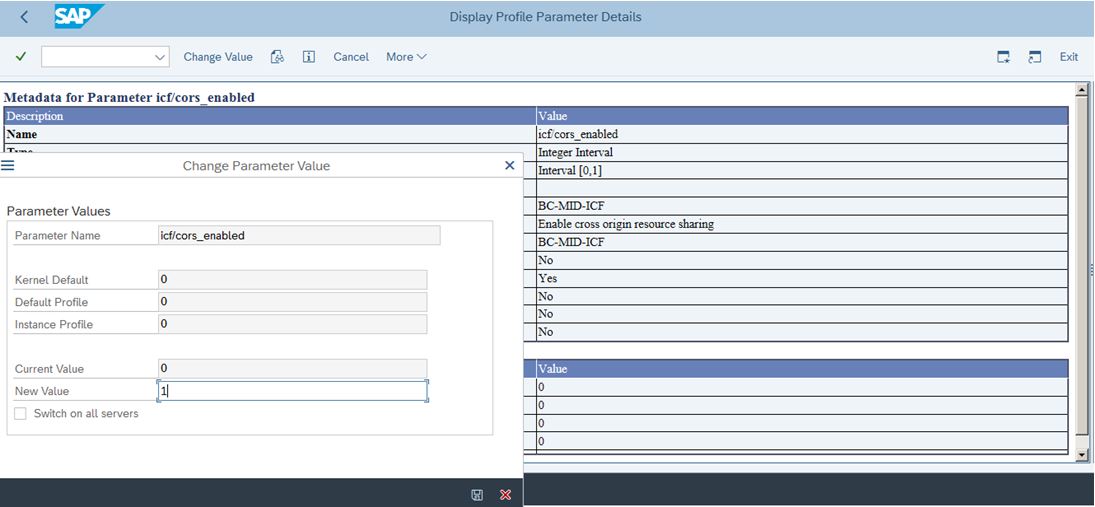Open the transaction command field dropdown
This screenshot has height=507, width=1095.
160,57
